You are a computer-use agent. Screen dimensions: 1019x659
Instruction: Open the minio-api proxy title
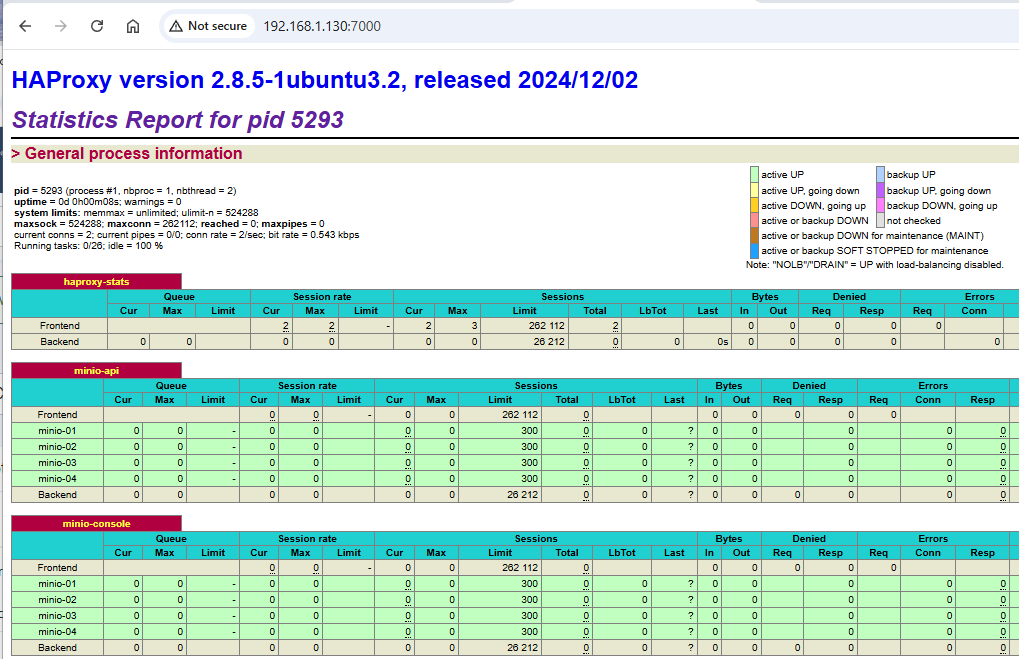click(96, 370)
